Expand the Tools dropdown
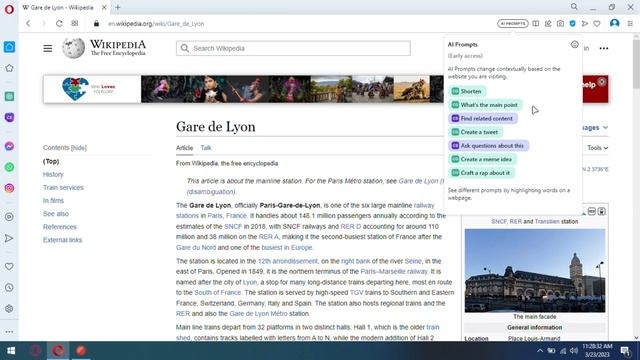 pyautogui.click(x=598, y=148)
